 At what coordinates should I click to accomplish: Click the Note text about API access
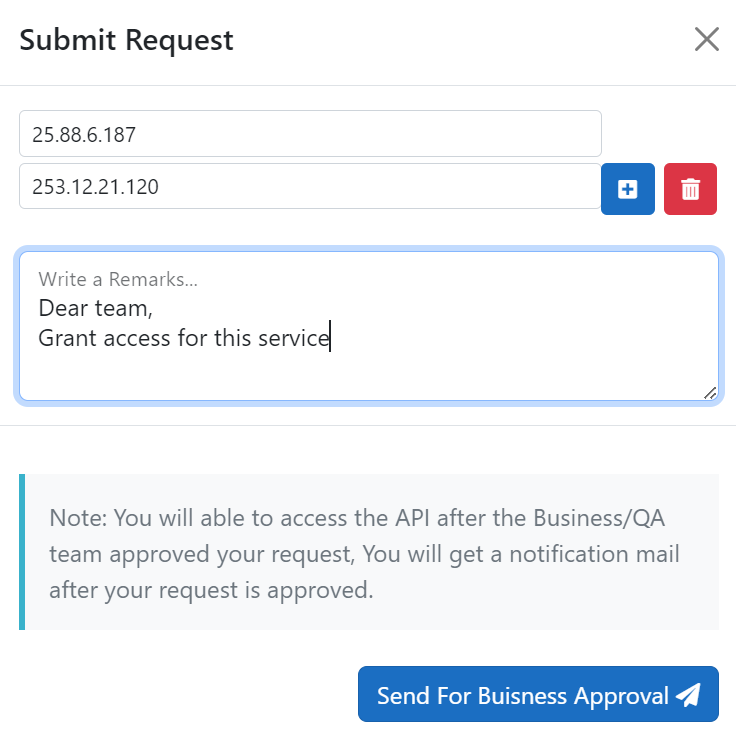tap(364, 554)
